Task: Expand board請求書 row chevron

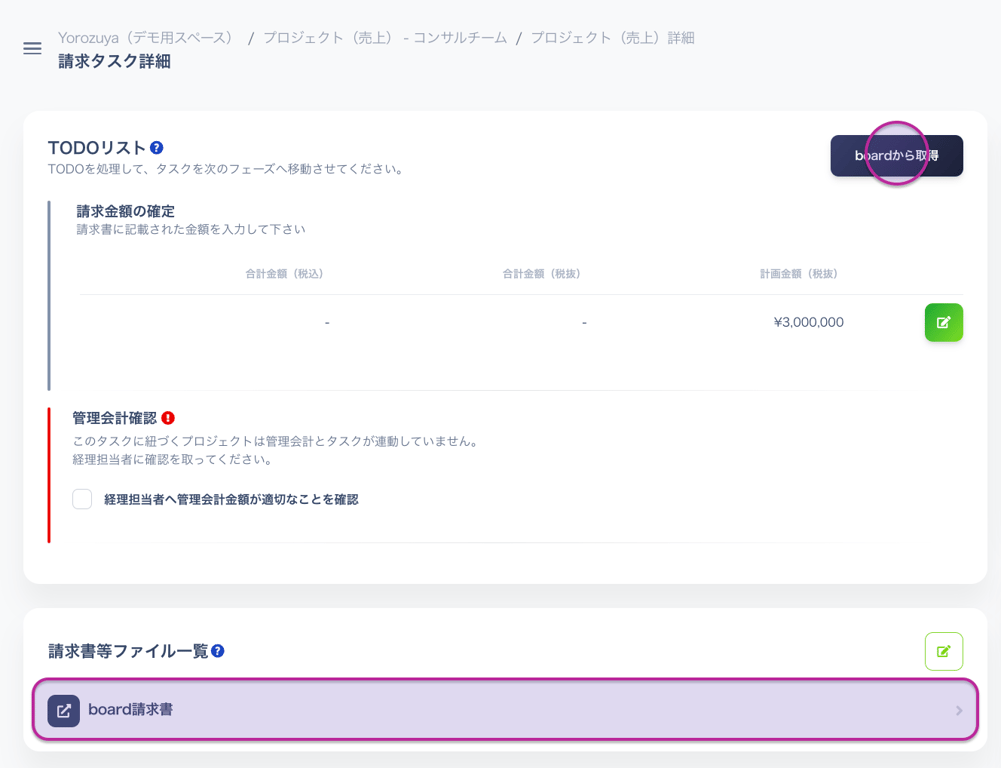Action: point(959,711)
